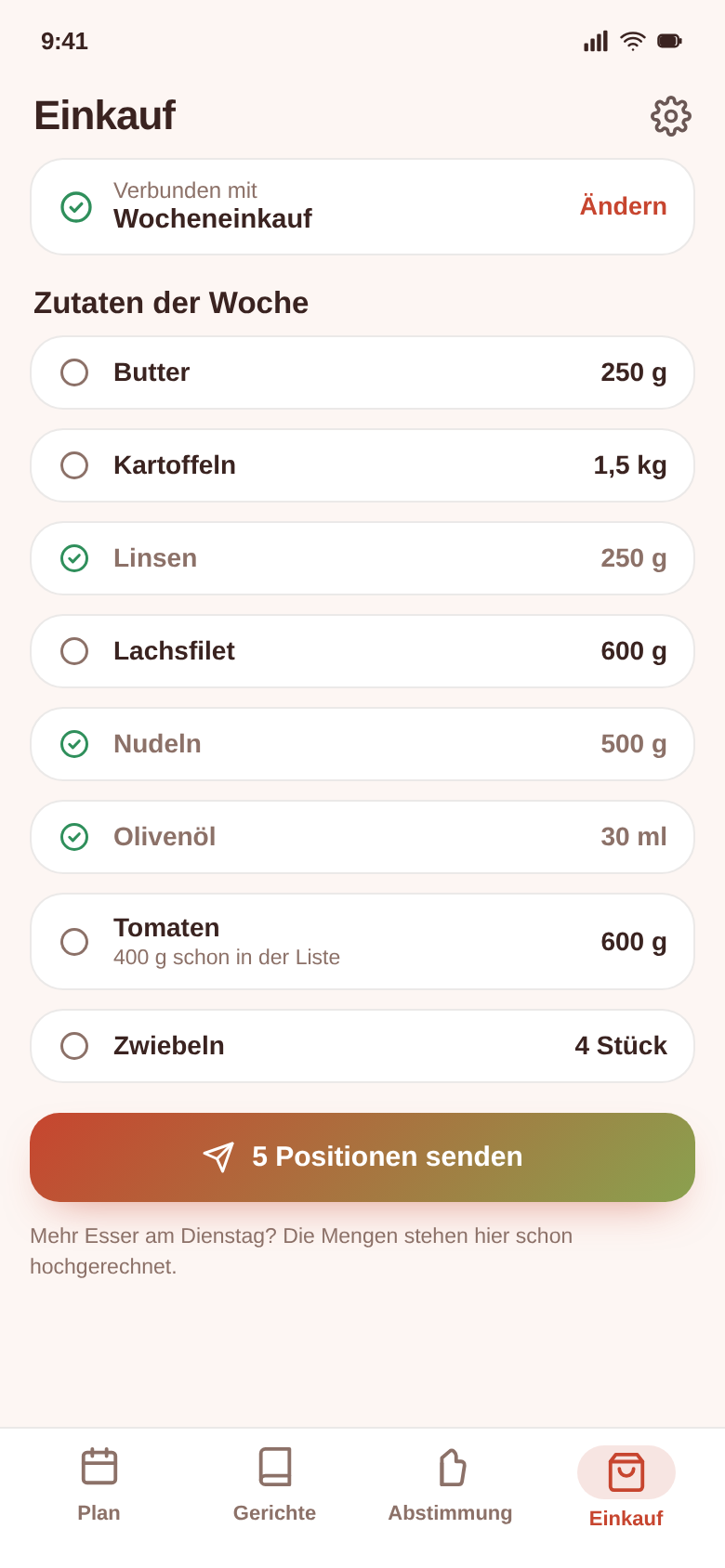725x1568 pixels.
Task: Uncheck the Olivenöl item
Action: tap(74, 837)
